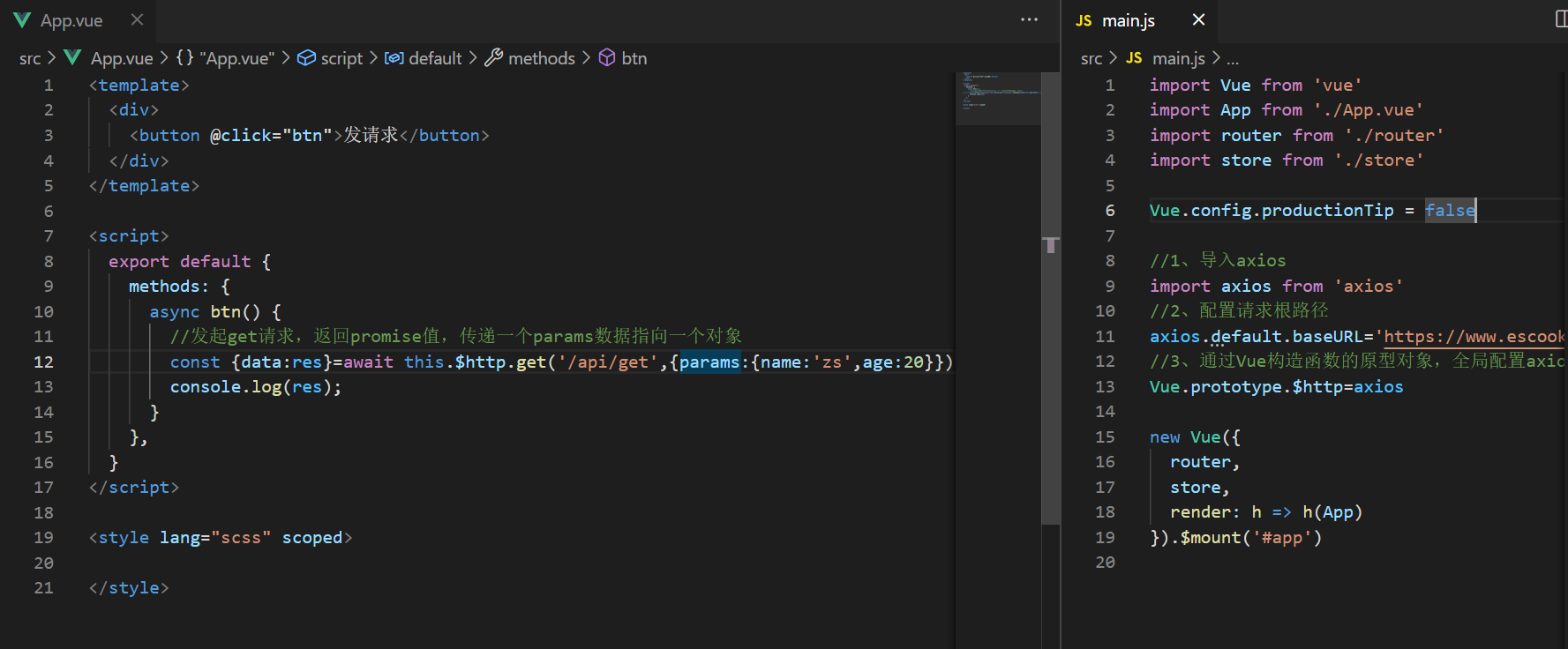
Task: Open the More Actions ellipsis menu
Action: (x=1029, y=19)
